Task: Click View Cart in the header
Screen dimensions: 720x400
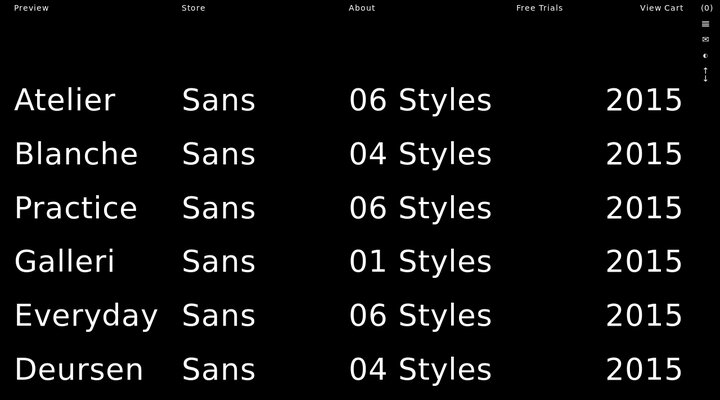Action: tap(661, 8)
